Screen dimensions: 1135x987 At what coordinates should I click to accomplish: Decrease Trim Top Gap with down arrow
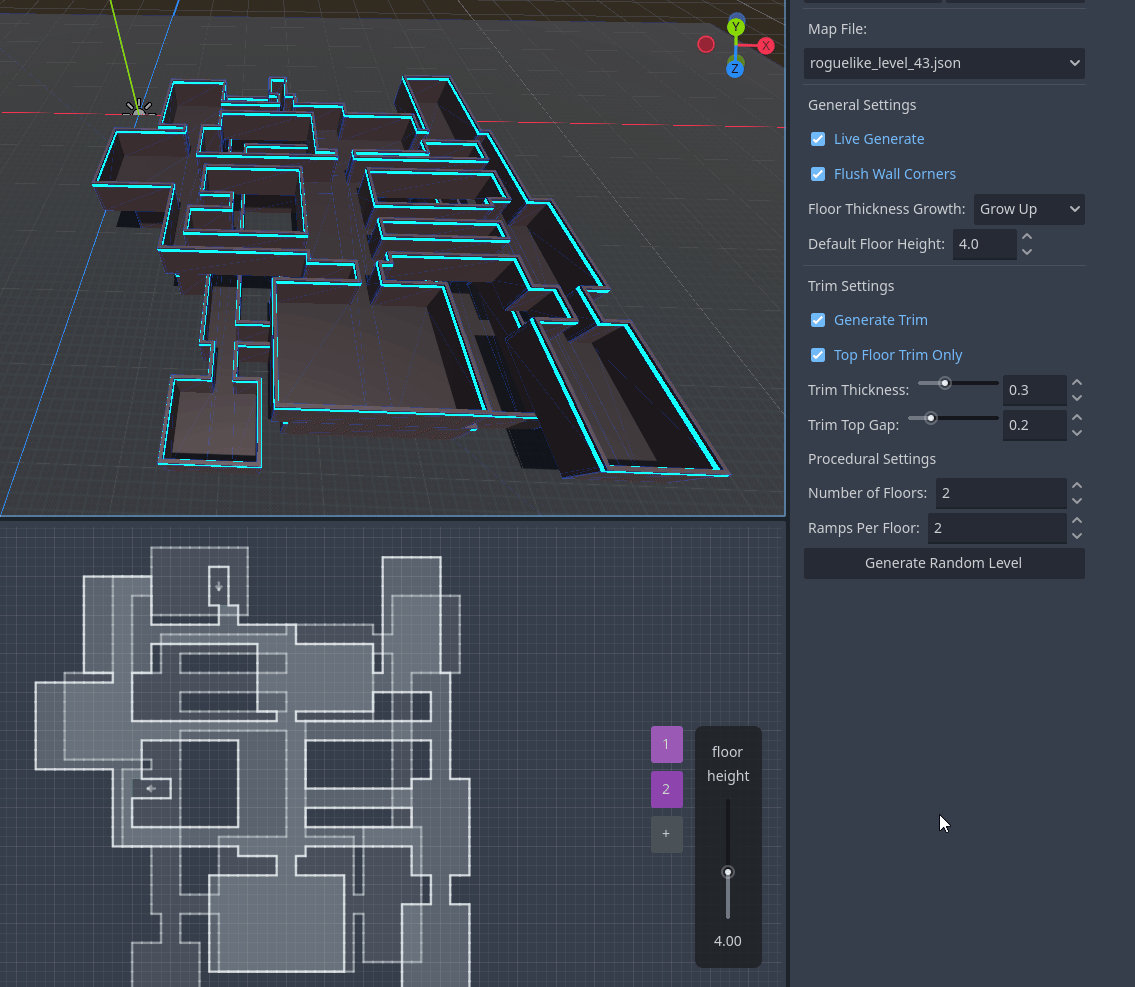[x=1077, y=433]
